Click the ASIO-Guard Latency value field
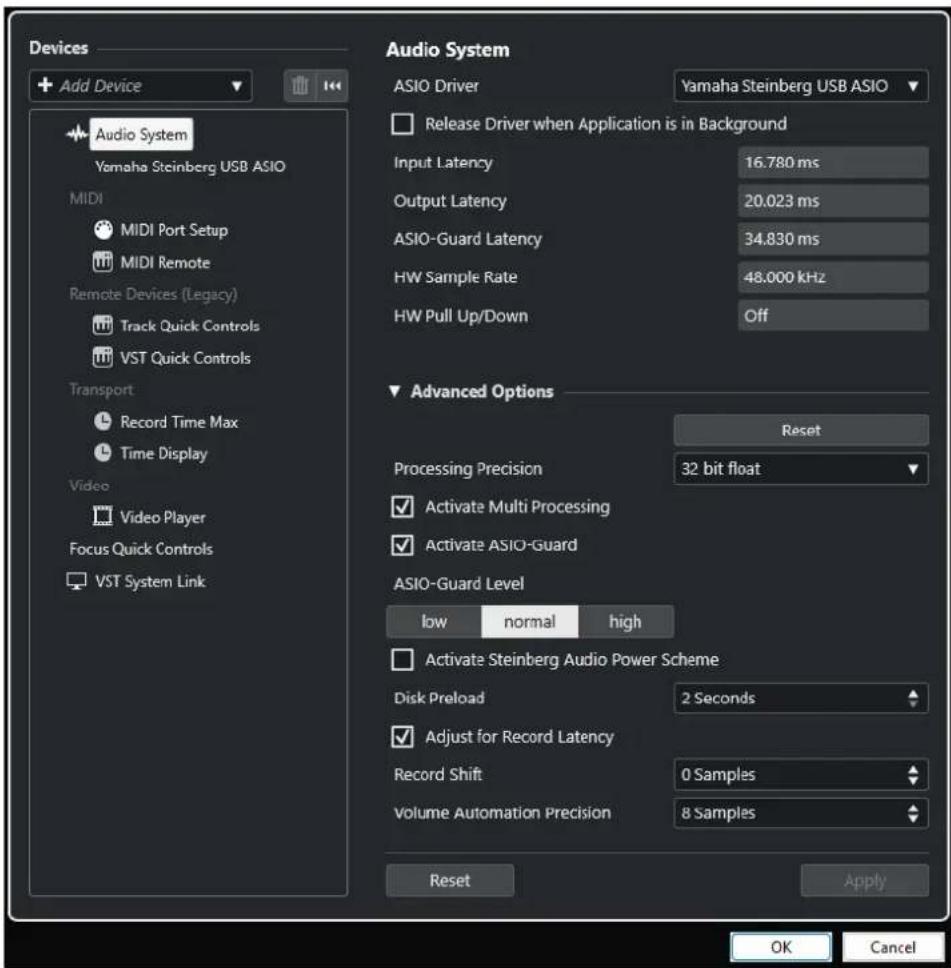The height and width of the screenshot is (968, 951). tap(832, 239)
